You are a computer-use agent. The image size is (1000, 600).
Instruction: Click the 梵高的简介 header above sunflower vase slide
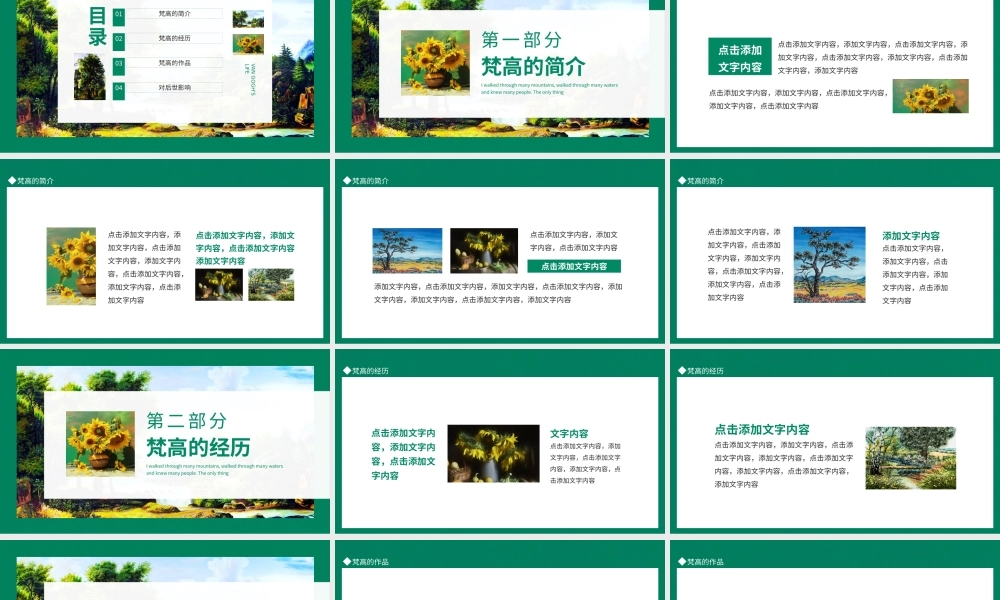click(x=31, y=181)
